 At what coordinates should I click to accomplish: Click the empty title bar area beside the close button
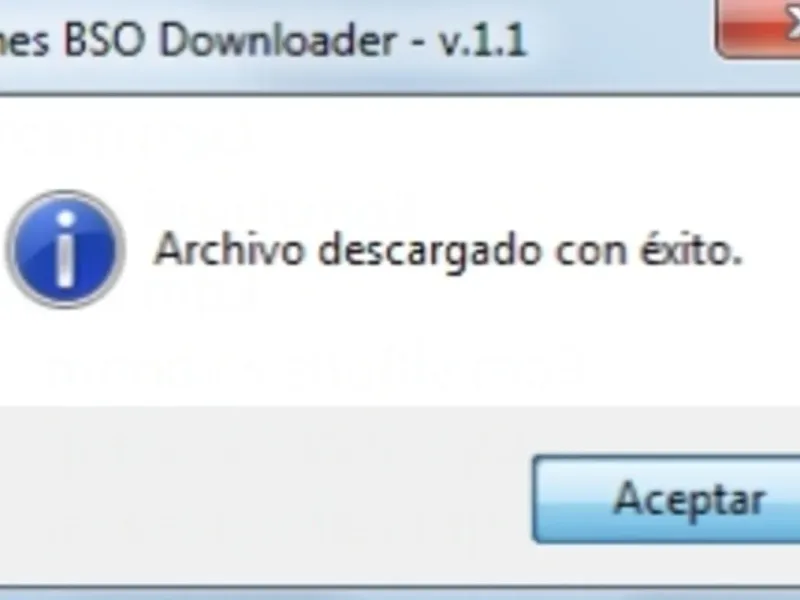(x=622, y=41)
